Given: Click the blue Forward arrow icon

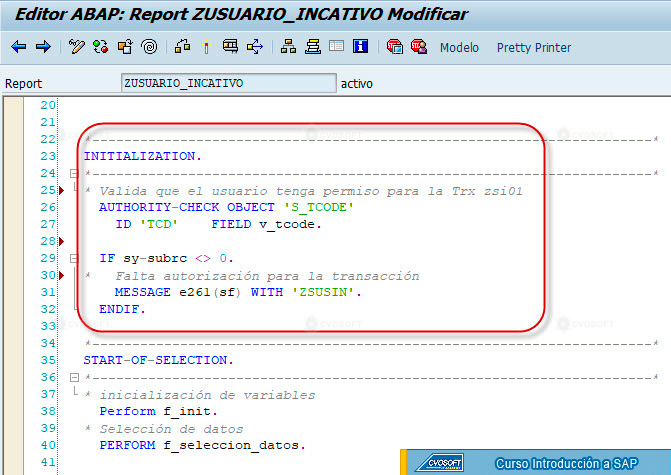Looking at the screenshot, I should (x=43, y=47).
